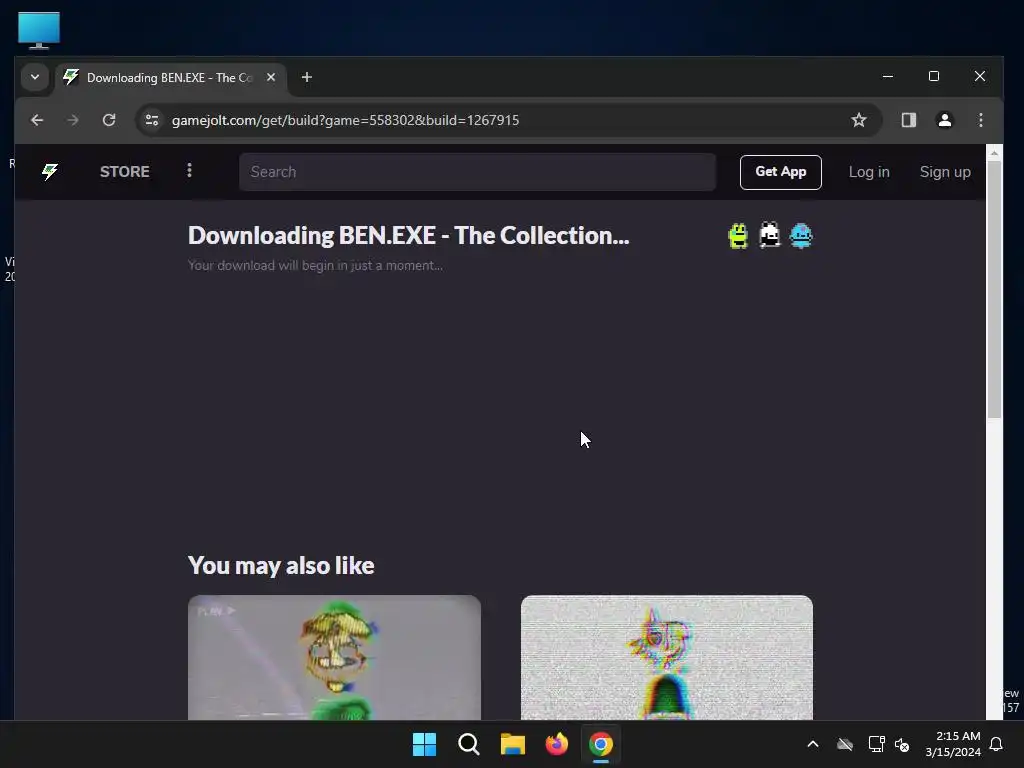Click the green frog pixel character
The height and width of the screenshot is (768, 1024).
point(738,236)
